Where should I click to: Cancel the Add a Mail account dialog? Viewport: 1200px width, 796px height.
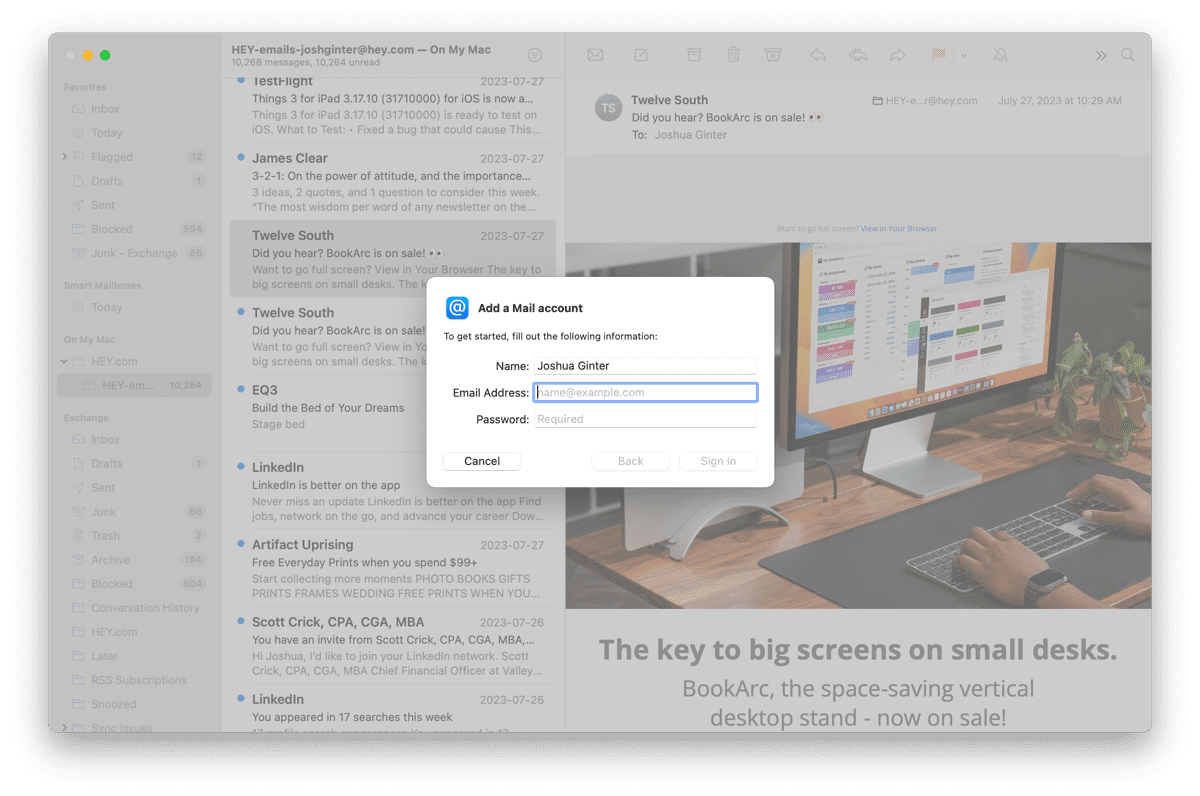point(482,461)
